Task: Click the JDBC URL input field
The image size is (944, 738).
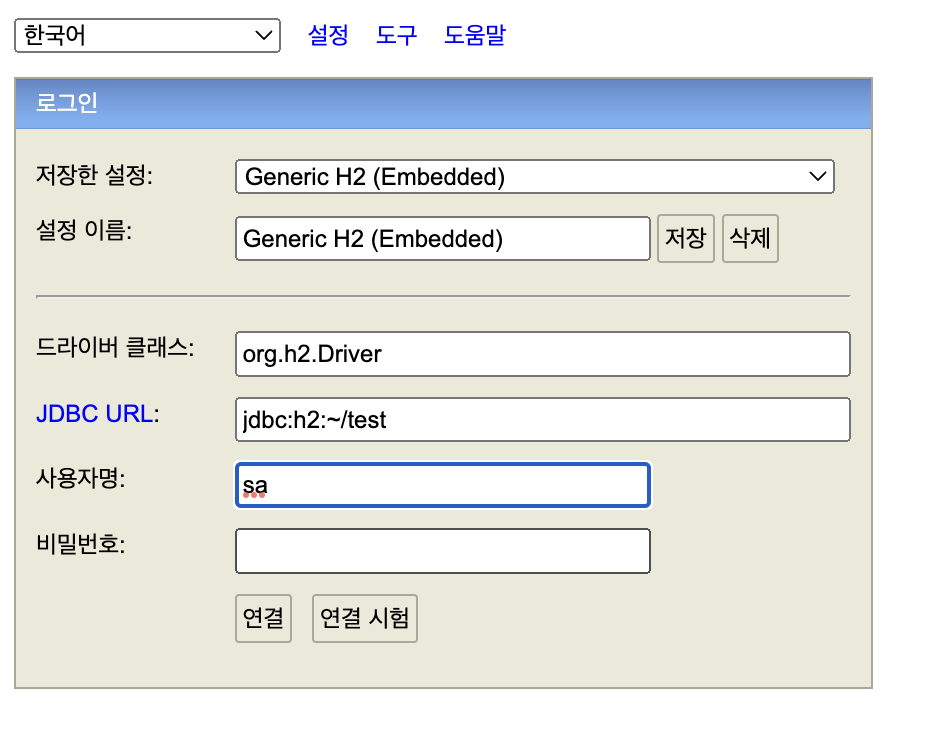Action: (x=542, y=420)
